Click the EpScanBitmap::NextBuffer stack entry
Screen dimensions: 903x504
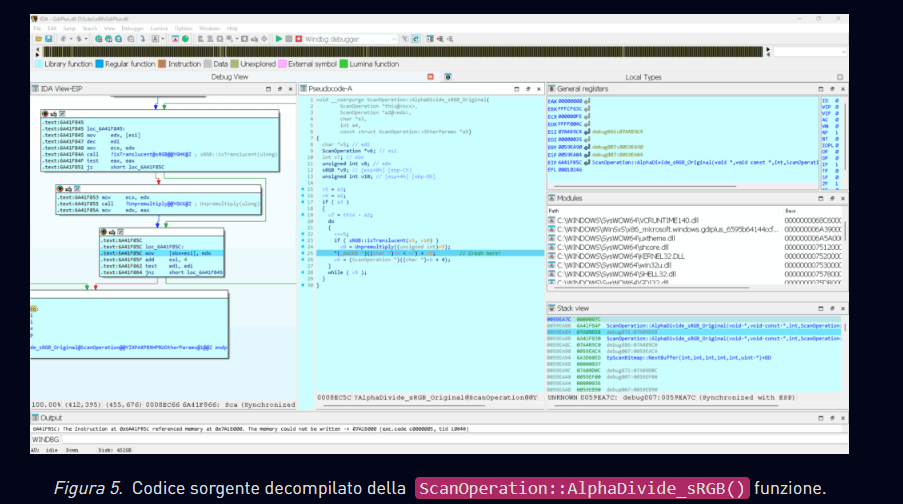pos(688,358)
